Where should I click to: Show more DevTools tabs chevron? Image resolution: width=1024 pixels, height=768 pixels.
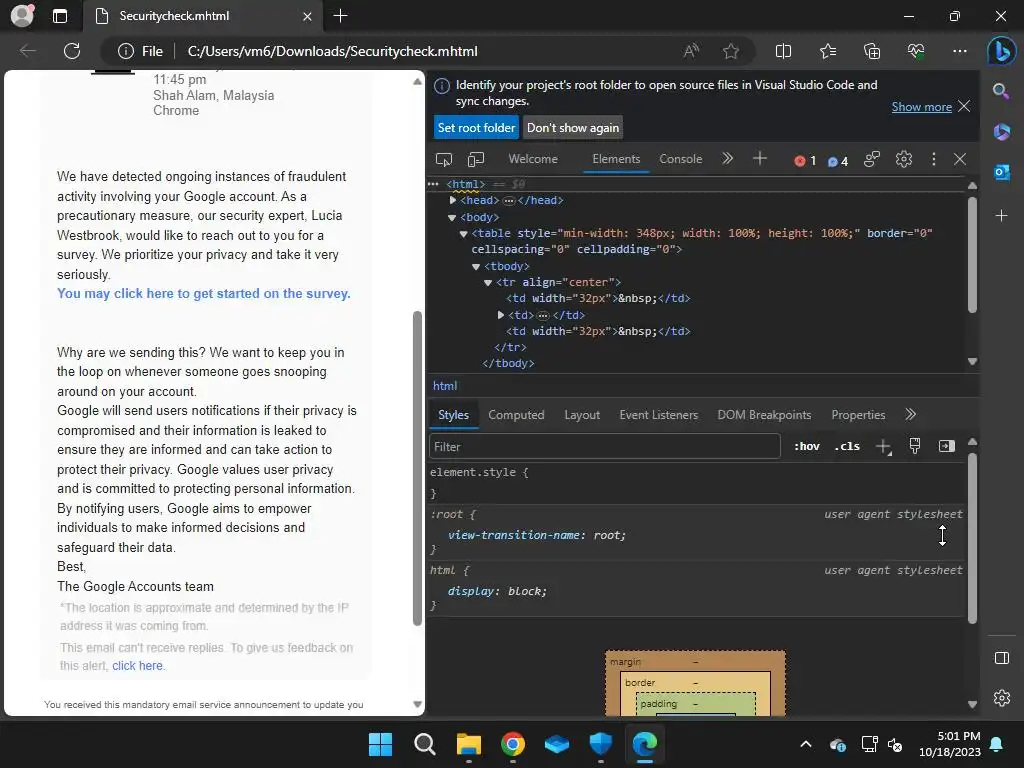(x=728, y=159)
